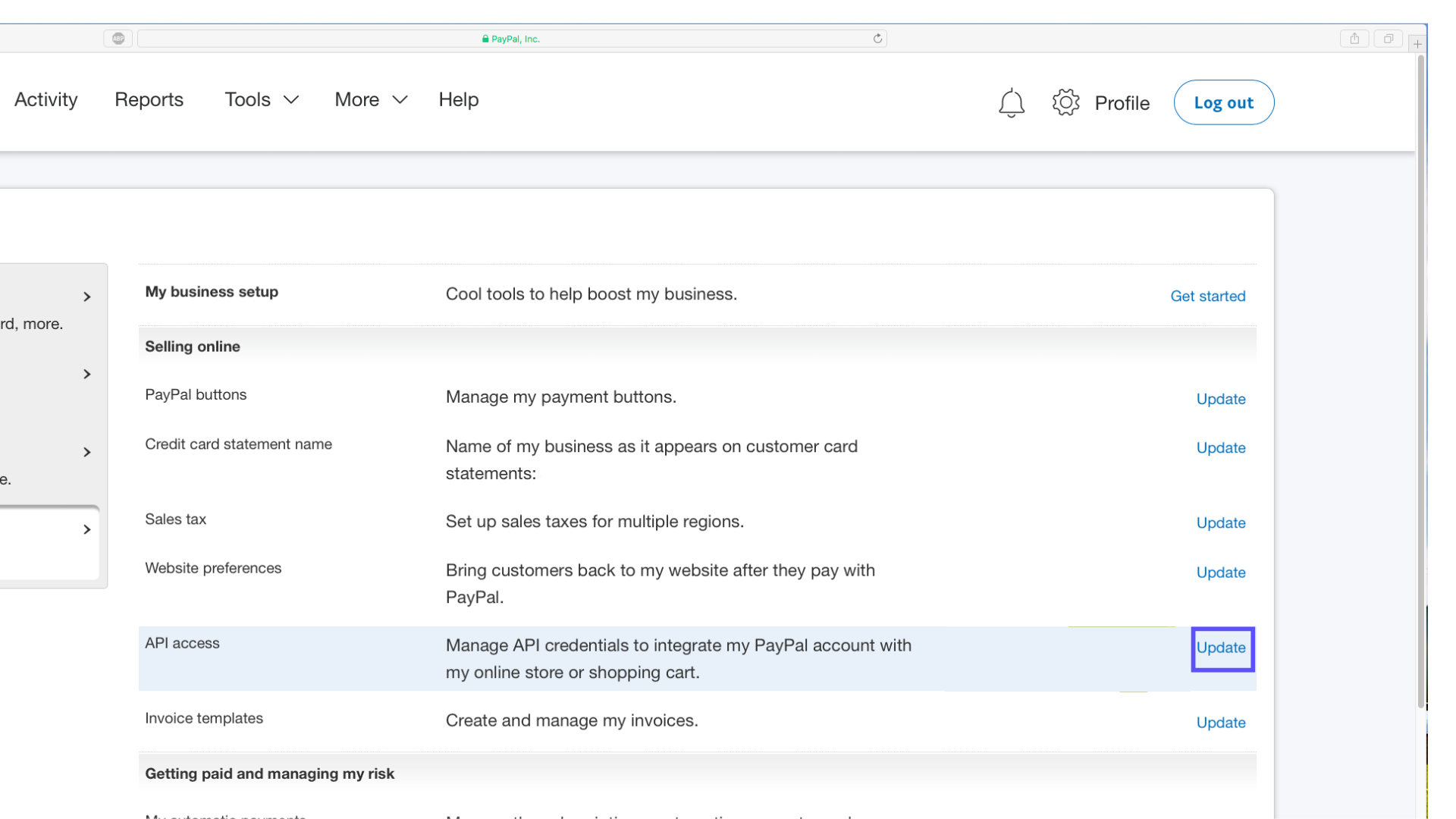Click 'Create and manage my invoices' description

[x=572, y=720]
